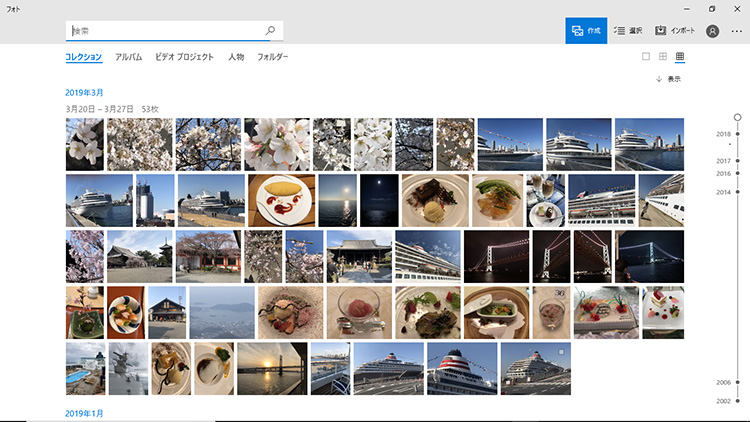
Task: Switch to the アルバム tab
Action: click(x=128, y=57)
